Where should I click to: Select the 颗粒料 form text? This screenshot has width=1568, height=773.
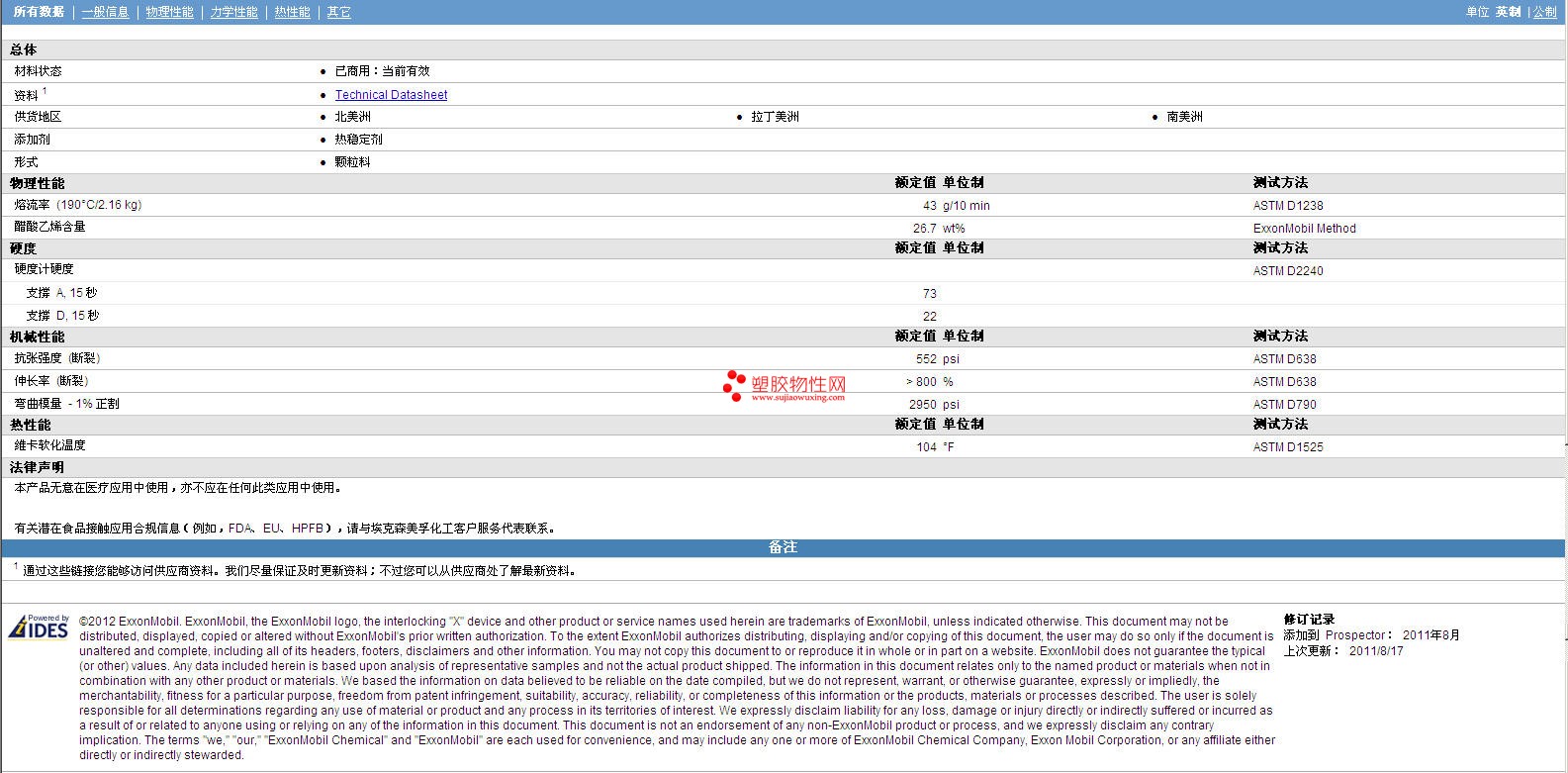click(x=352, y=162)
